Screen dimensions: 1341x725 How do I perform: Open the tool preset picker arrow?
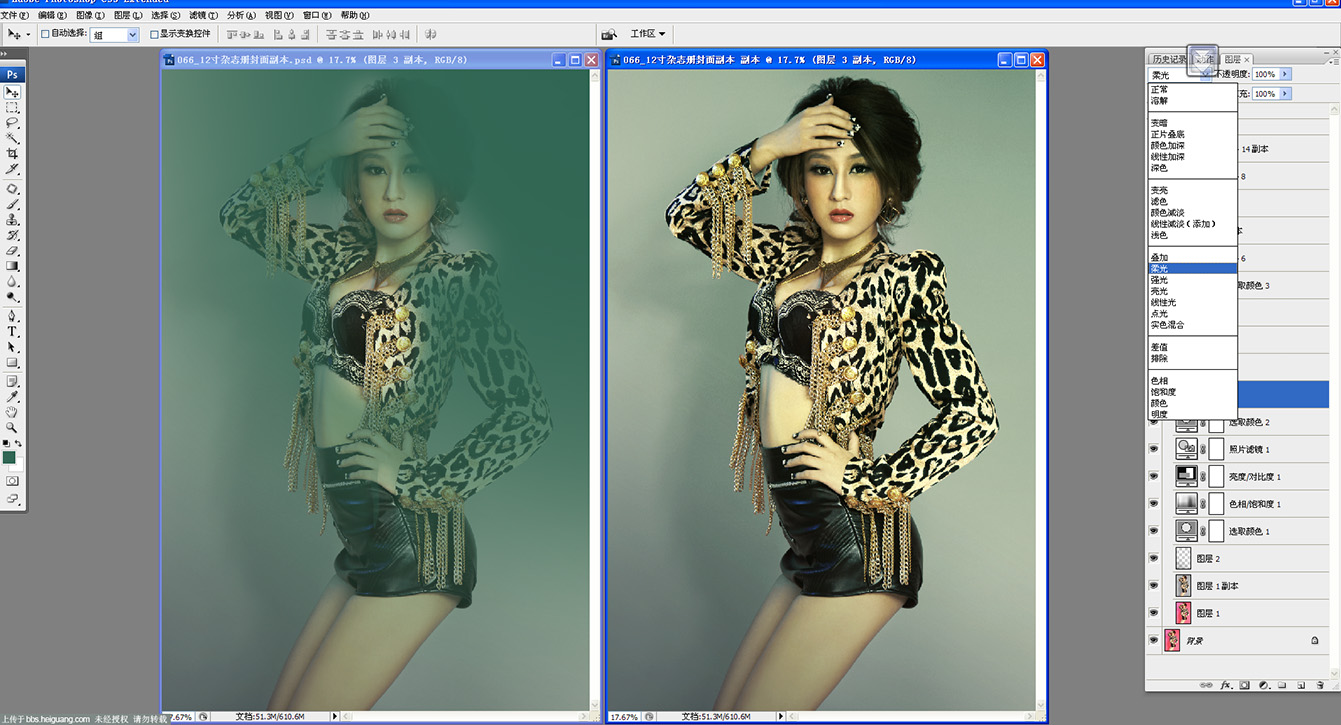coord(28,34)
